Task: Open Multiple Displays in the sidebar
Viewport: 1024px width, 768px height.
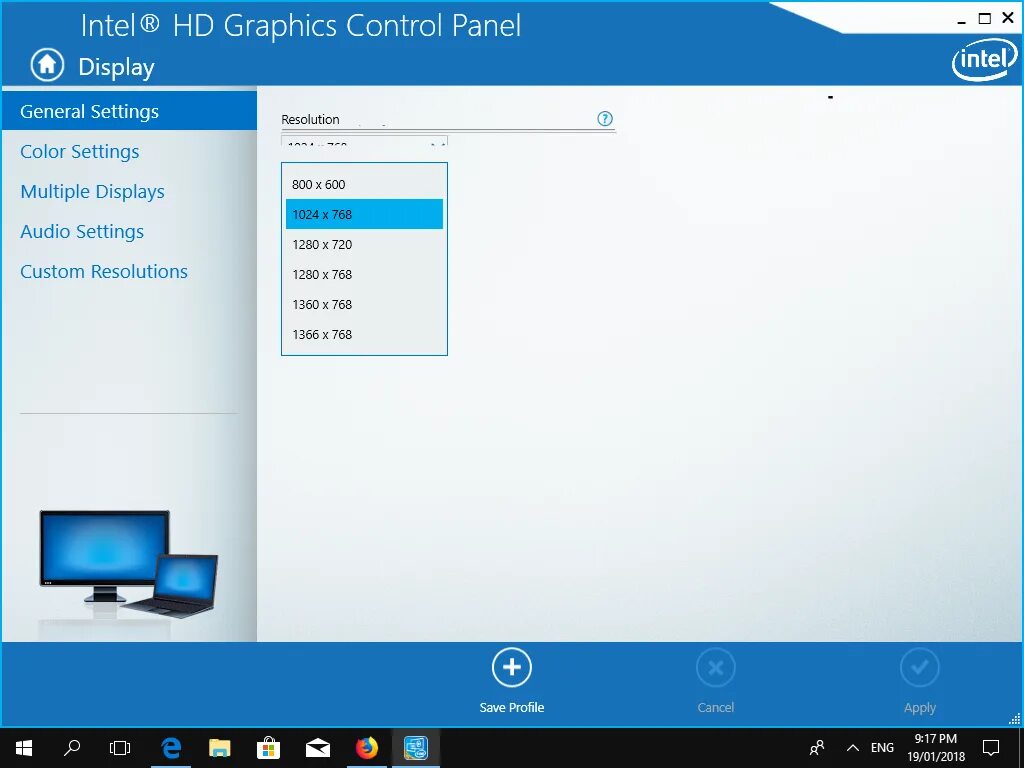Action: [x=92, y=191]
